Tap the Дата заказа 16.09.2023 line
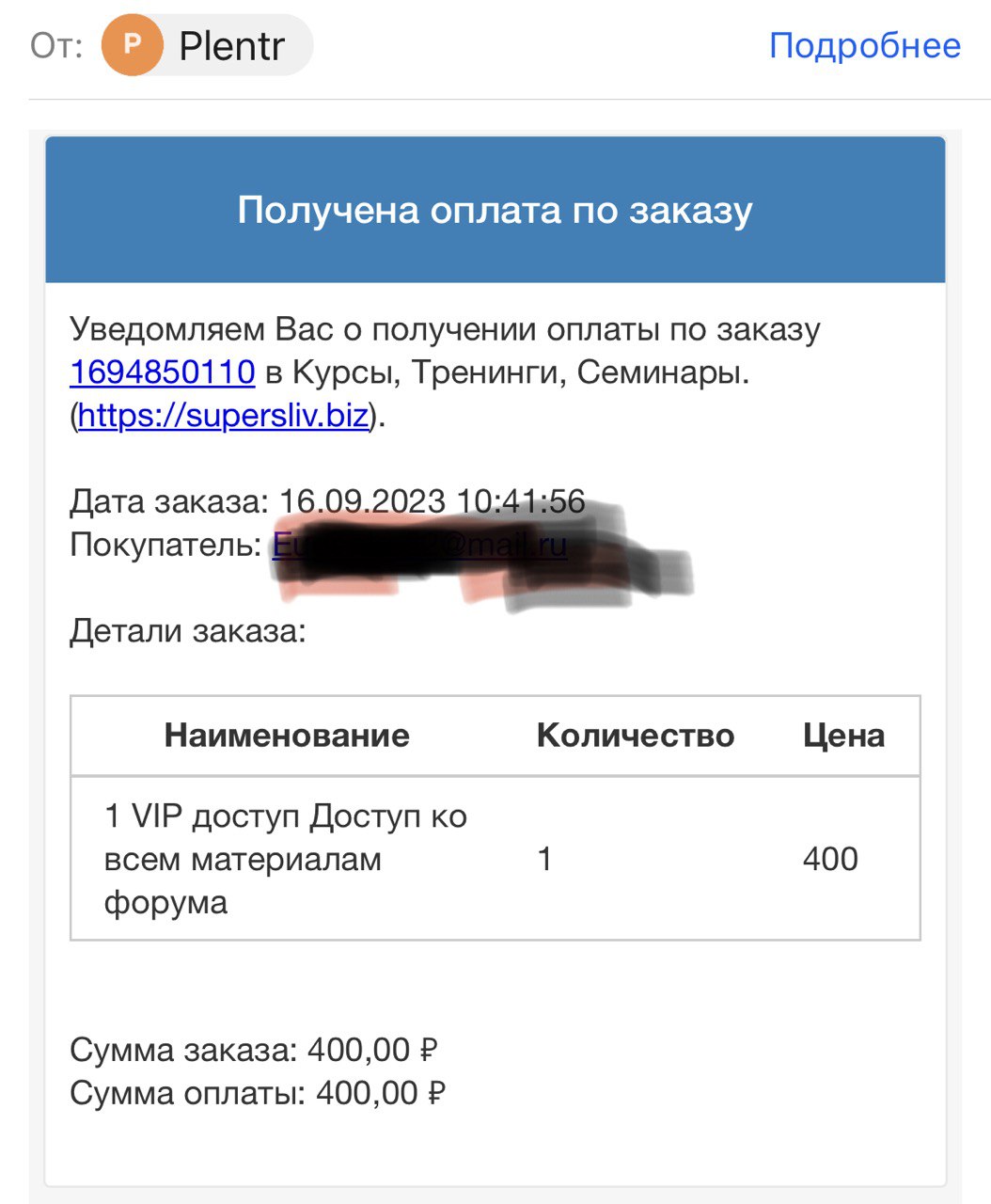This screenshot has height=1204, width=991. pos(327,501)
